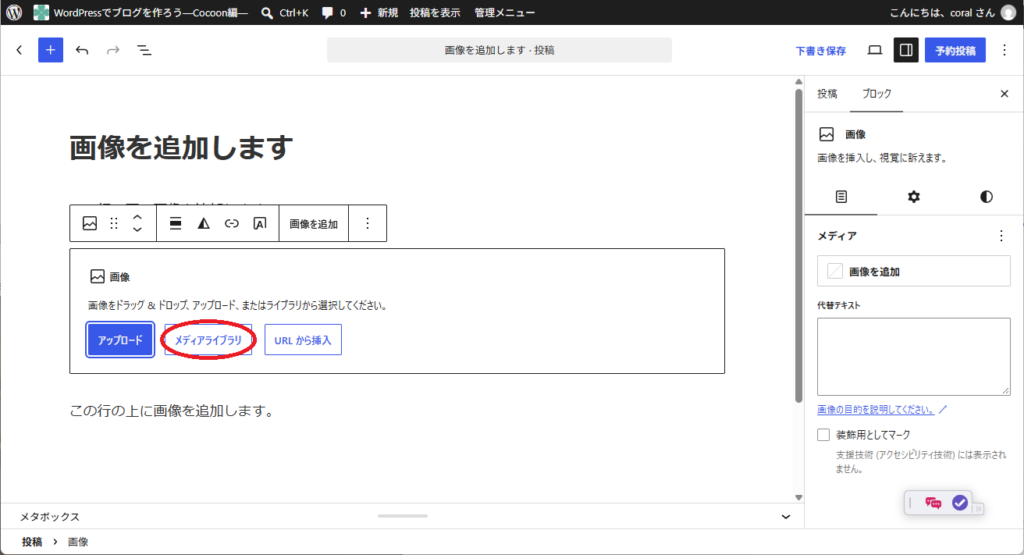Click sidebar 画像を追加 media field

[914, 271]
